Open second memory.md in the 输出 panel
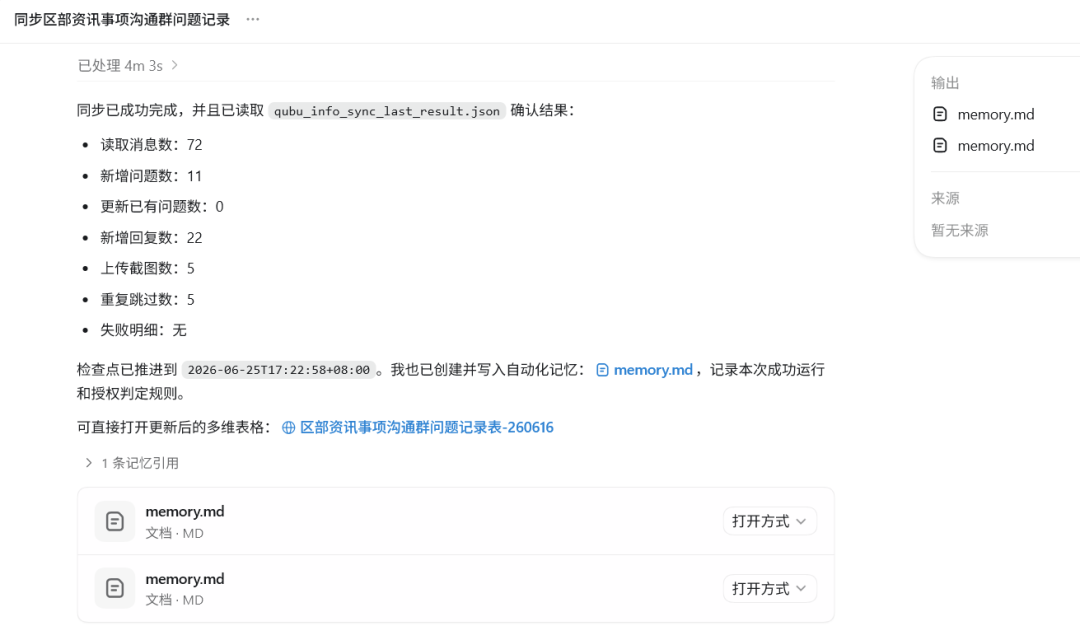Viewport: 1080px width, 626px height. tap(995, 145)
